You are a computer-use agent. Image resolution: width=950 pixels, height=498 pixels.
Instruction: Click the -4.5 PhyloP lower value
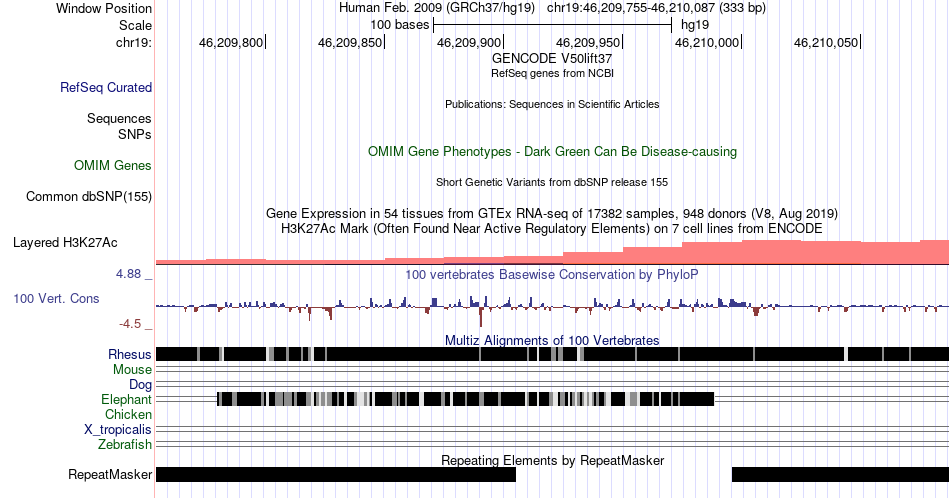coord(130,324)
